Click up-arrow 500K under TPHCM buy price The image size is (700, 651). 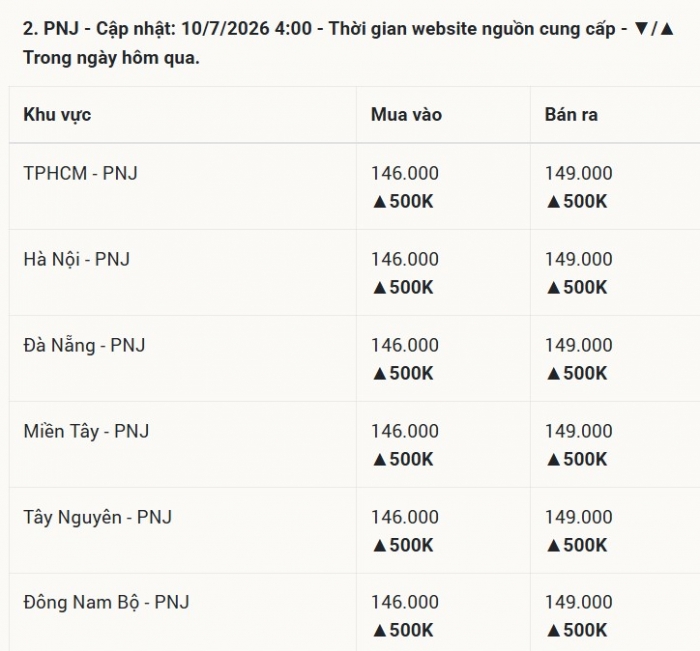coord(403,201)
